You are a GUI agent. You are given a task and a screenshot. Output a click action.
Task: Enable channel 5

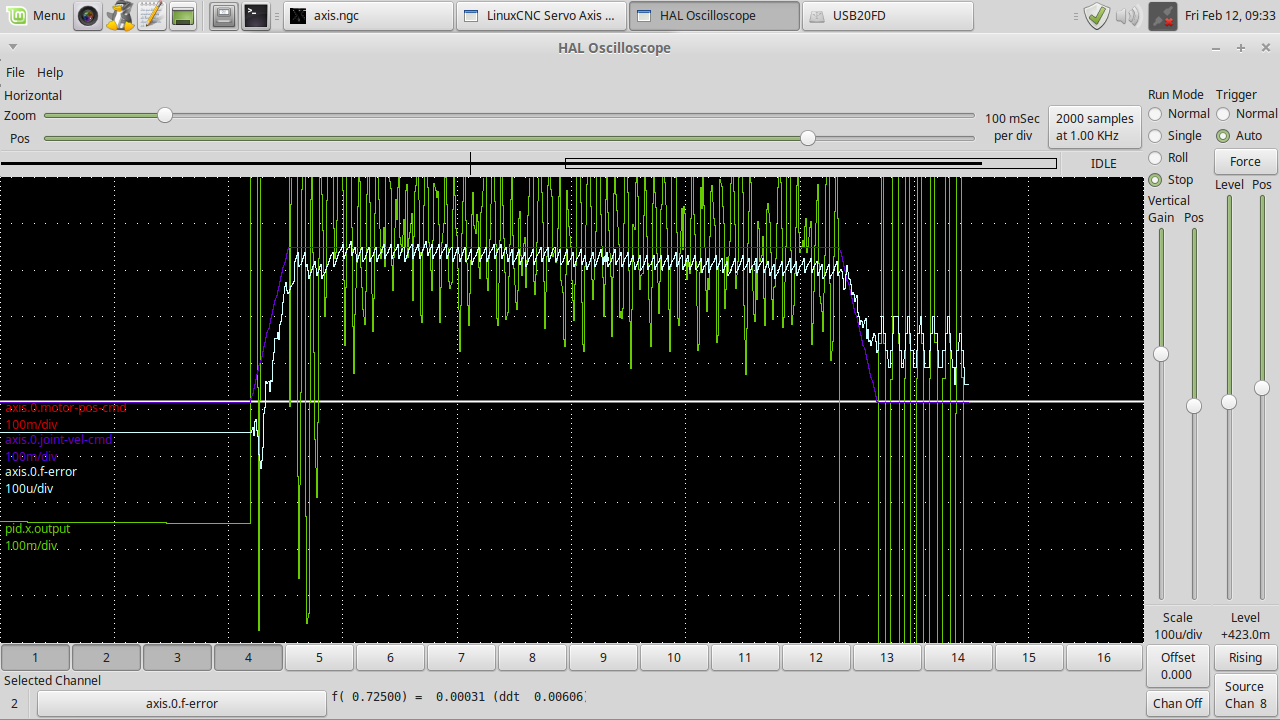pyautogui.click(x=319, y=657)
